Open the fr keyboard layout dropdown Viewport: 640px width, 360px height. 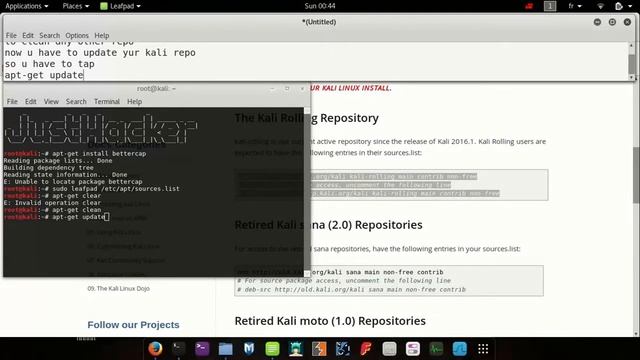pyautogui.click(x=575, y=6)
